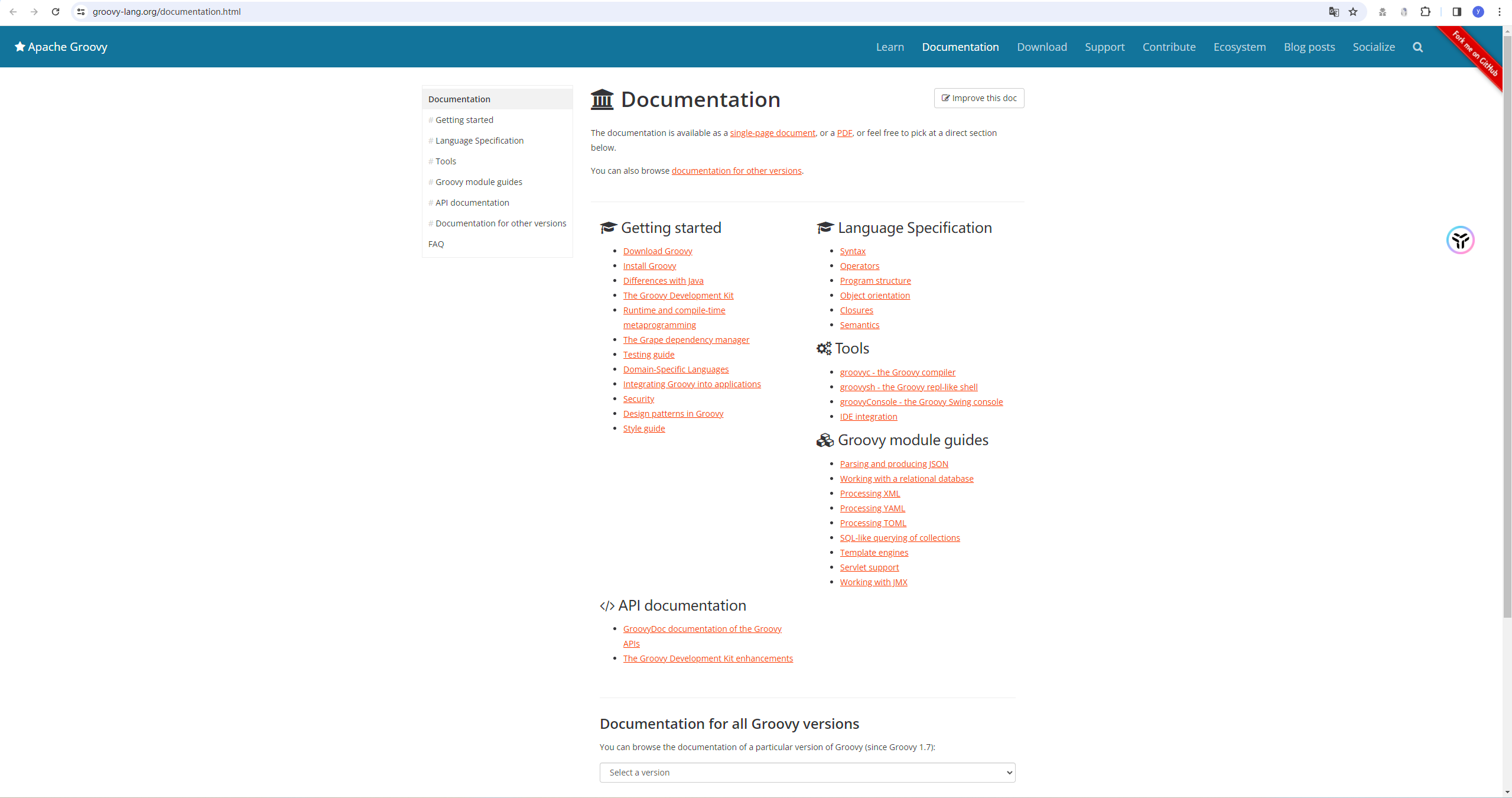Open Groovy Development Kit enhancements link

pos(708,658)
